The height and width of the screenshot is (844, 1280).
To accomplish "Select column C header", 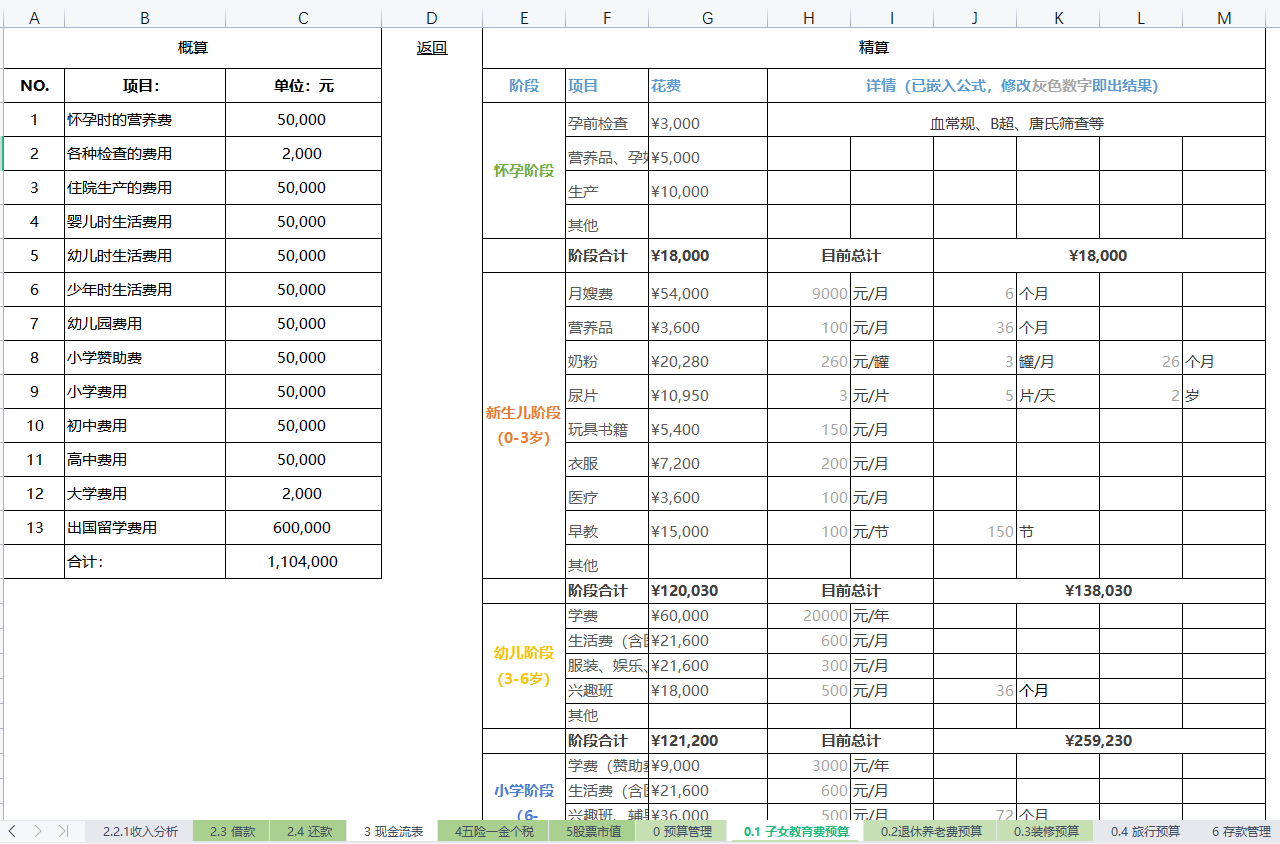I will point(303,18).
